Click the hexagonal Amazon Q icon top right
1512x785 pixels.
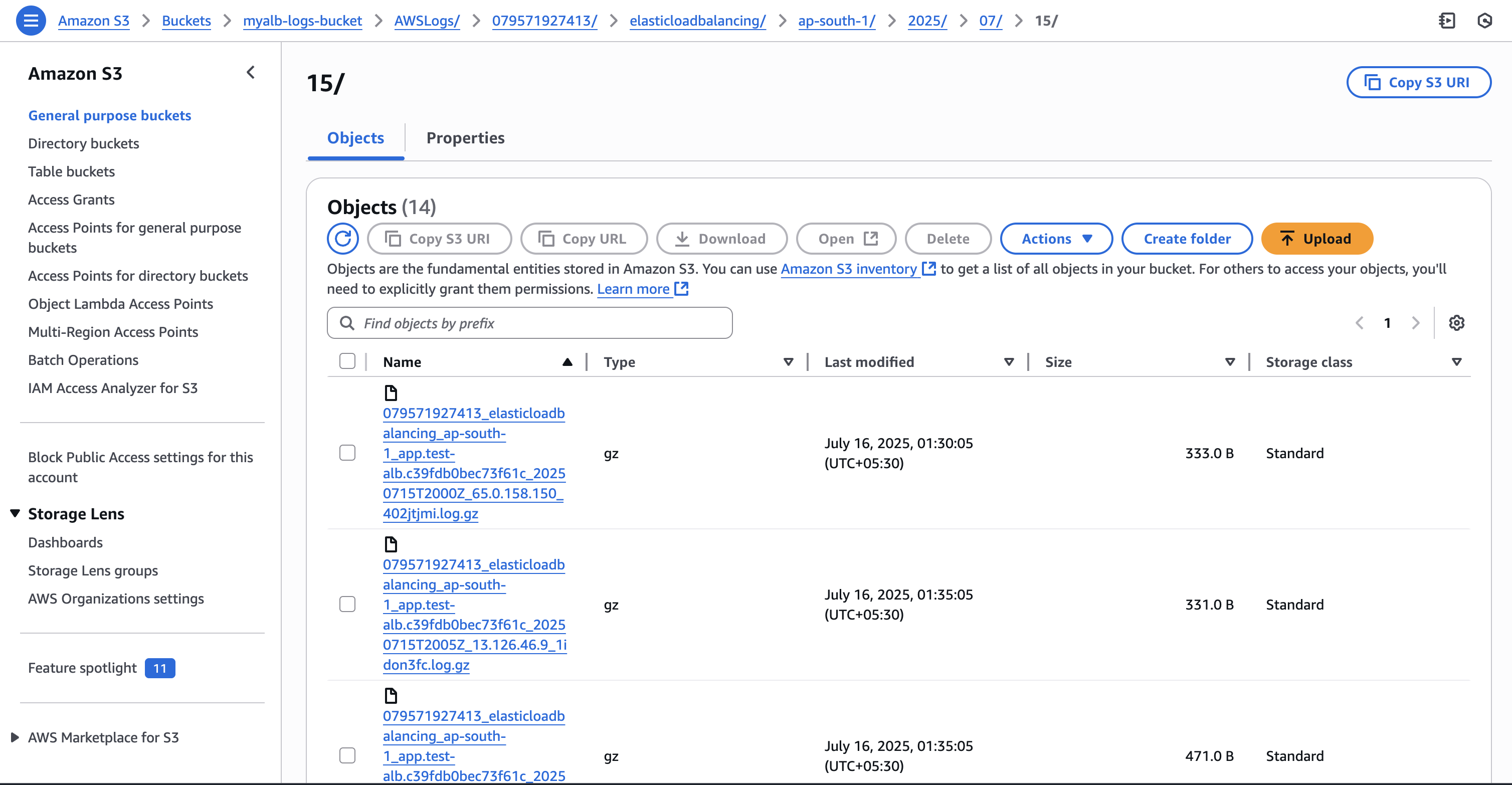1486,21
